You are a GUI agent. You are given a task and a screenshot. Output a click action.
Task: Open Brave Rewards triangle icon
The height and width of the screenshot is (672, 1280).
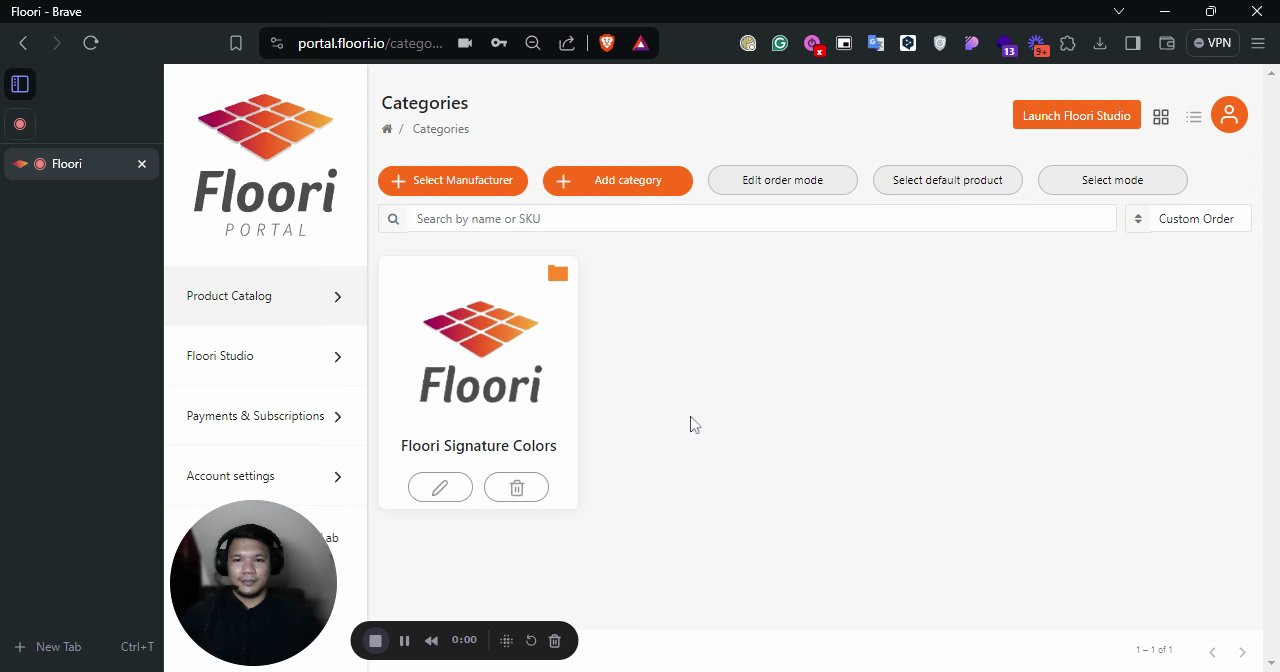click(x=641, y=43)
